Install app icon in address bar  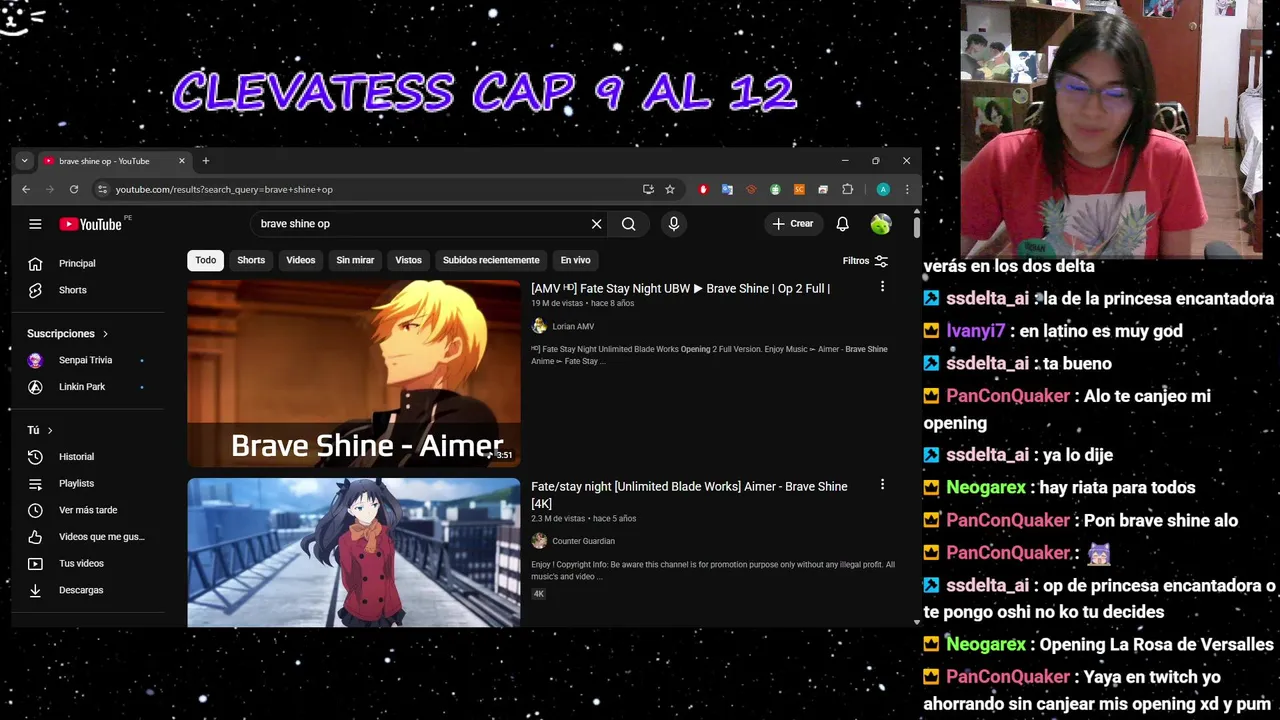(648, 189)
